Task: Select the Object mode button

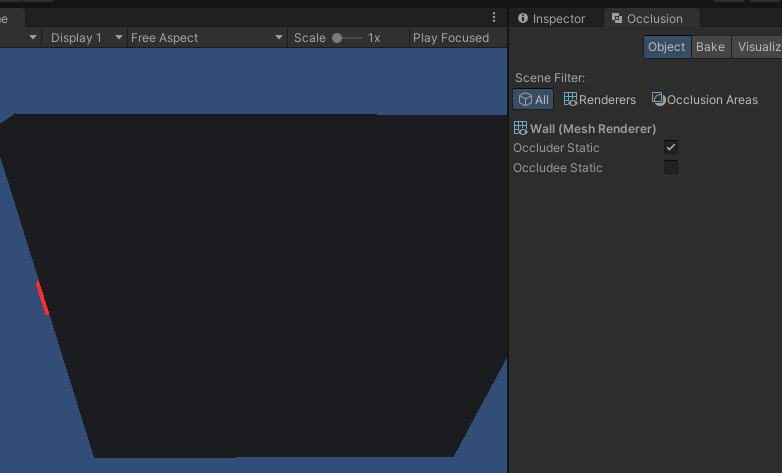Action: coord(666,47)
